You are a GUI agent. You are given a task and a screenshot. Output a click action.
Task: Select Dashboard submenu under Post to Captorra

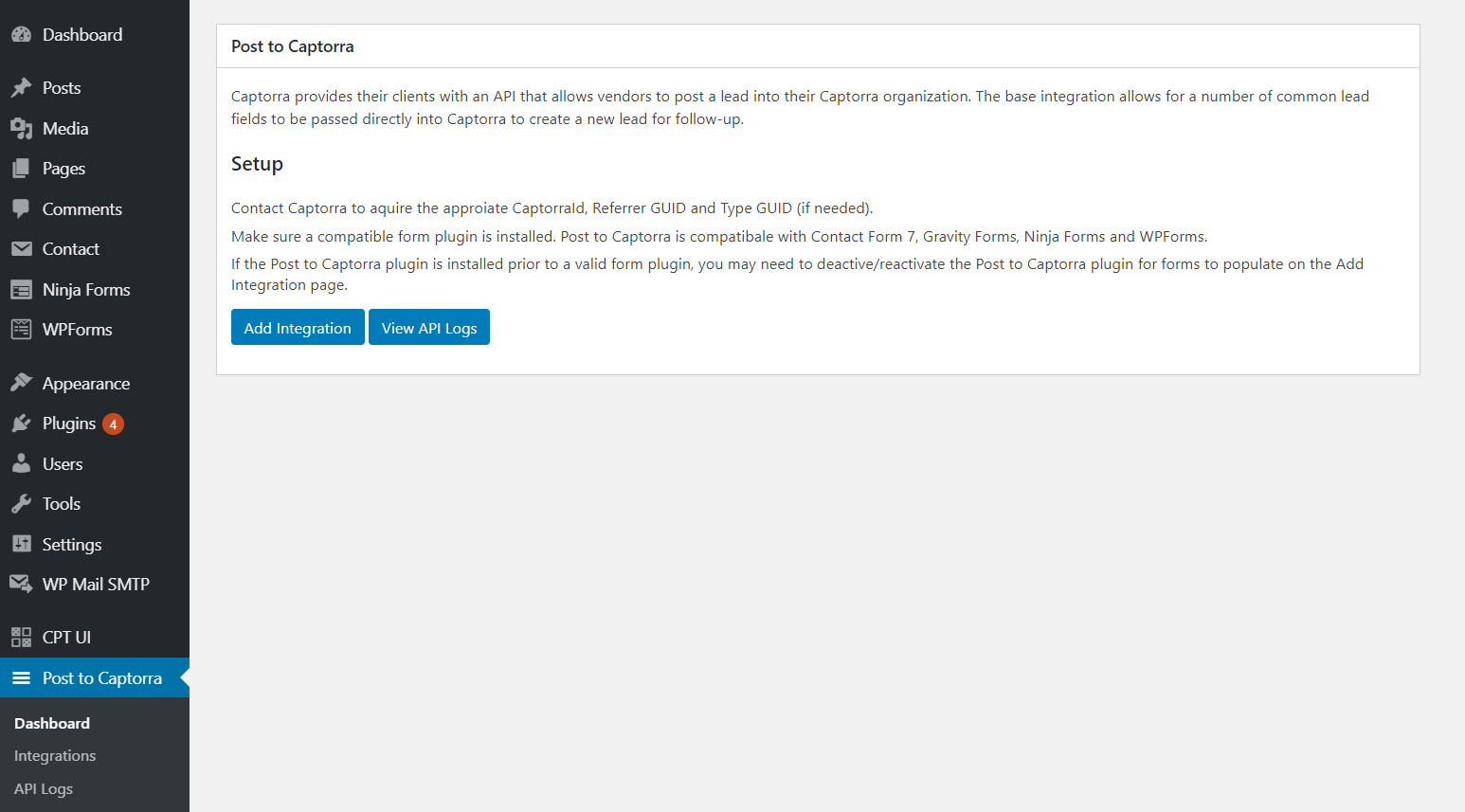52,724
